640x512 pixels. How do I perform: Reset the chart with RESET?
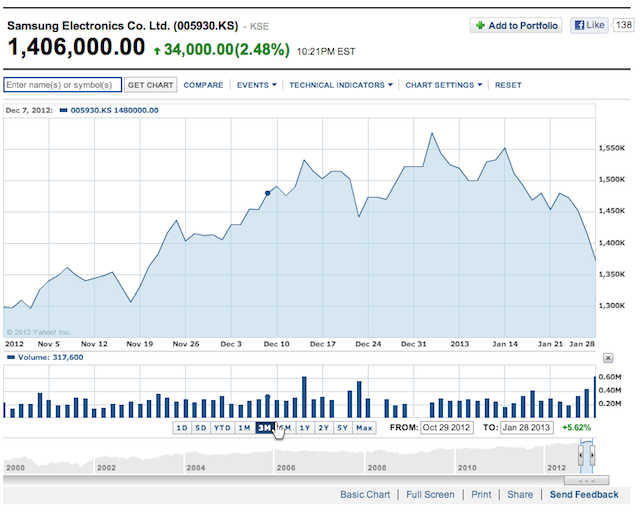(x=508, y=85)
